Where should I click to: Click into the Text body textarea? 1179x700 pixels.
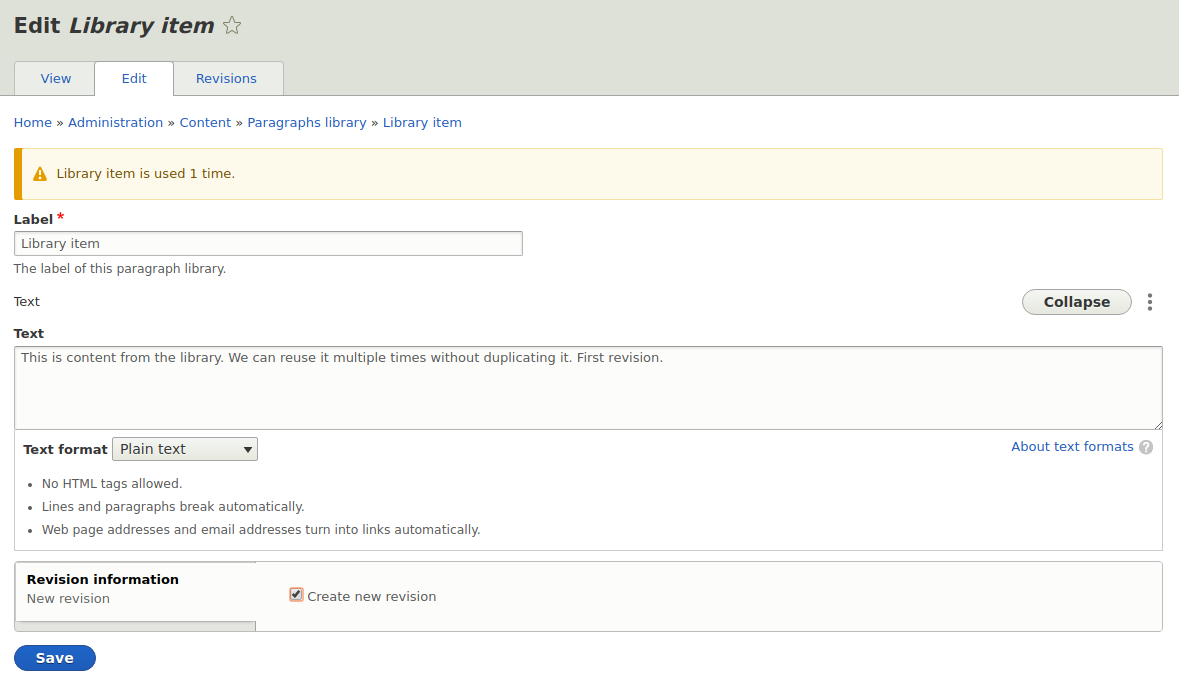(588, 385)
